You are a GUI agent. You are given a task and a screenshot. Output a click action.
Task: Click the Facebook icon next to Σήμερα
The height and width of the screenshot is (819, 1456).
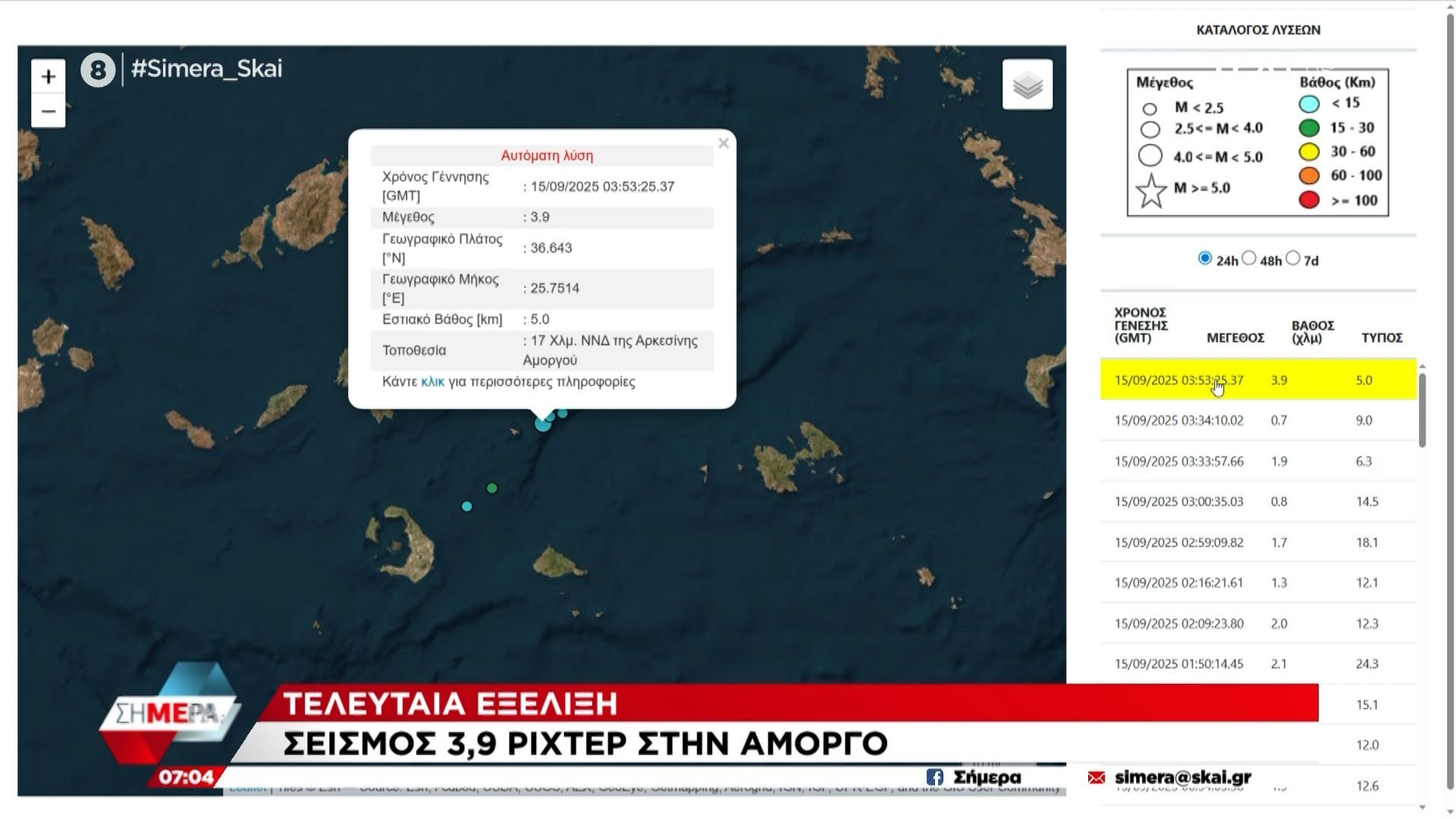(x=934, y=777)
